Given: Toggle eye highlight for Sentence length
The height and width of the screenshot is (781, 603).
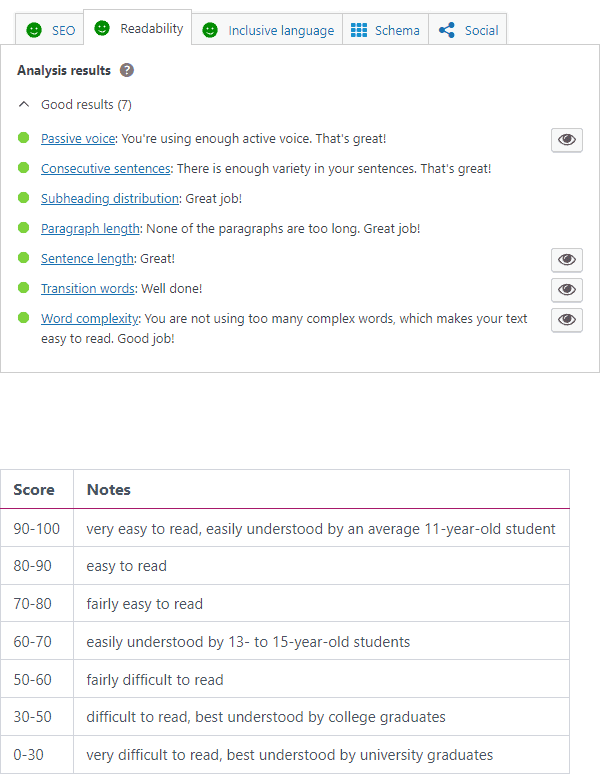Looking at the screenshot, I should coord(567,260).
